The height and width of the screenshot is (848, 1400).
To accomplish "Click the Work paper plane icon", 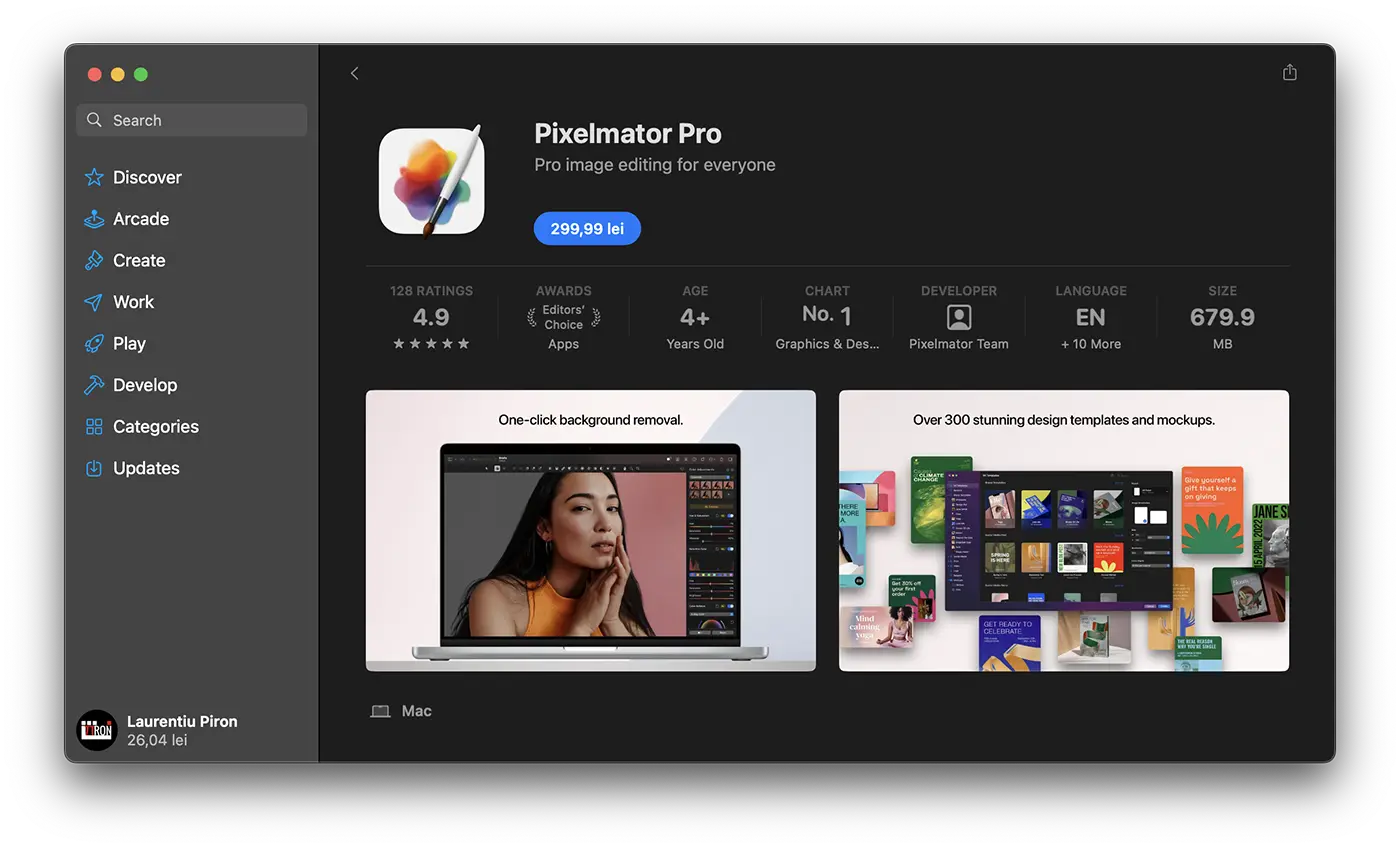I will [94, 302].
